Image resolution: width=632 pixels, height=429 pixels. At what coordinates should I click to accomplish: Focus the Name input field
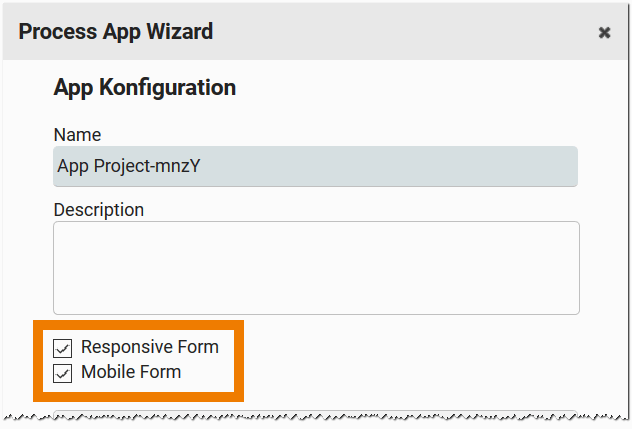[x=315, y=167]
